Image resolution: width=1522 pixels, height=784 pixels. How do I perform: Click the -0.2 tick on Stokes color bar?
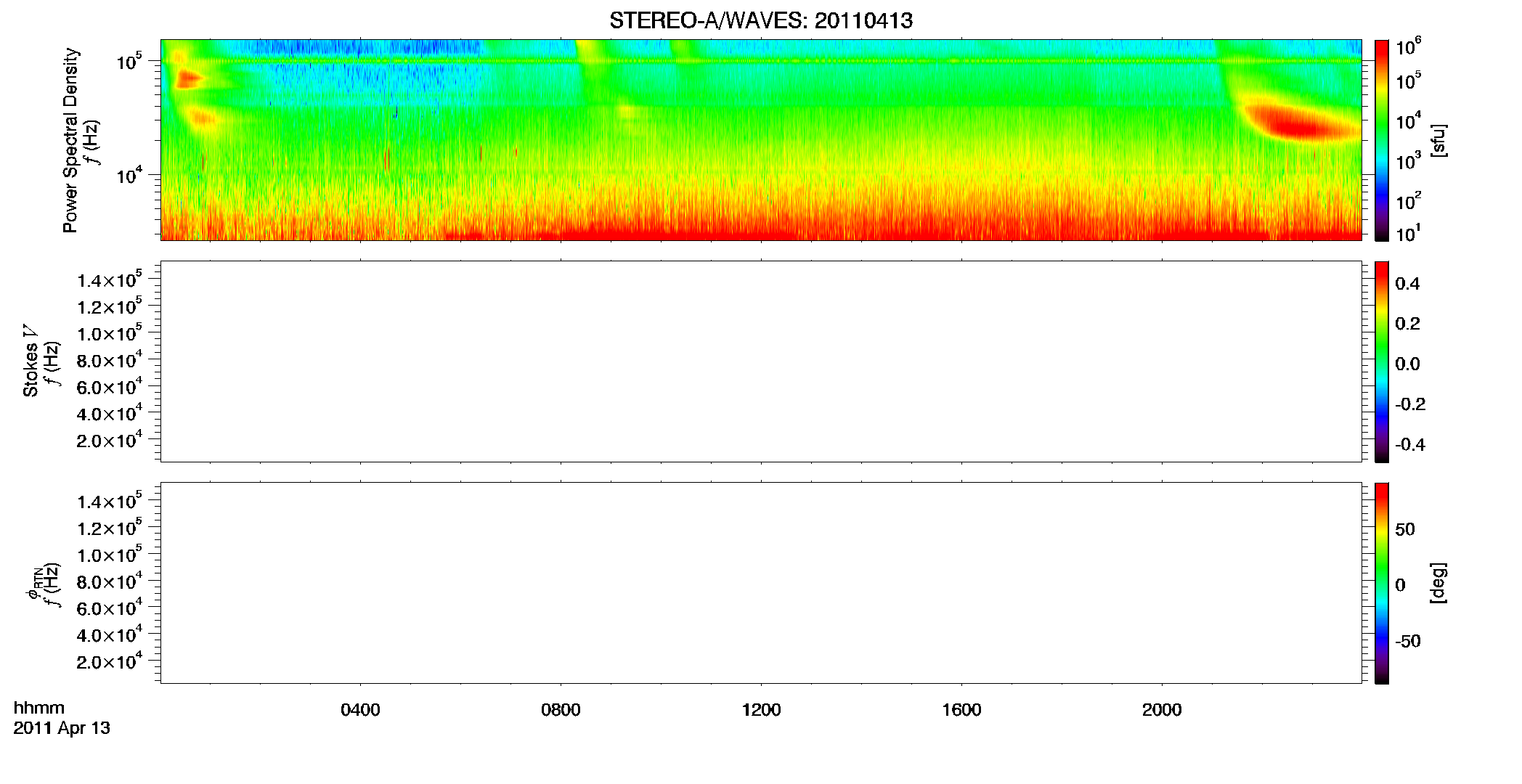(x=1410, y=404)
